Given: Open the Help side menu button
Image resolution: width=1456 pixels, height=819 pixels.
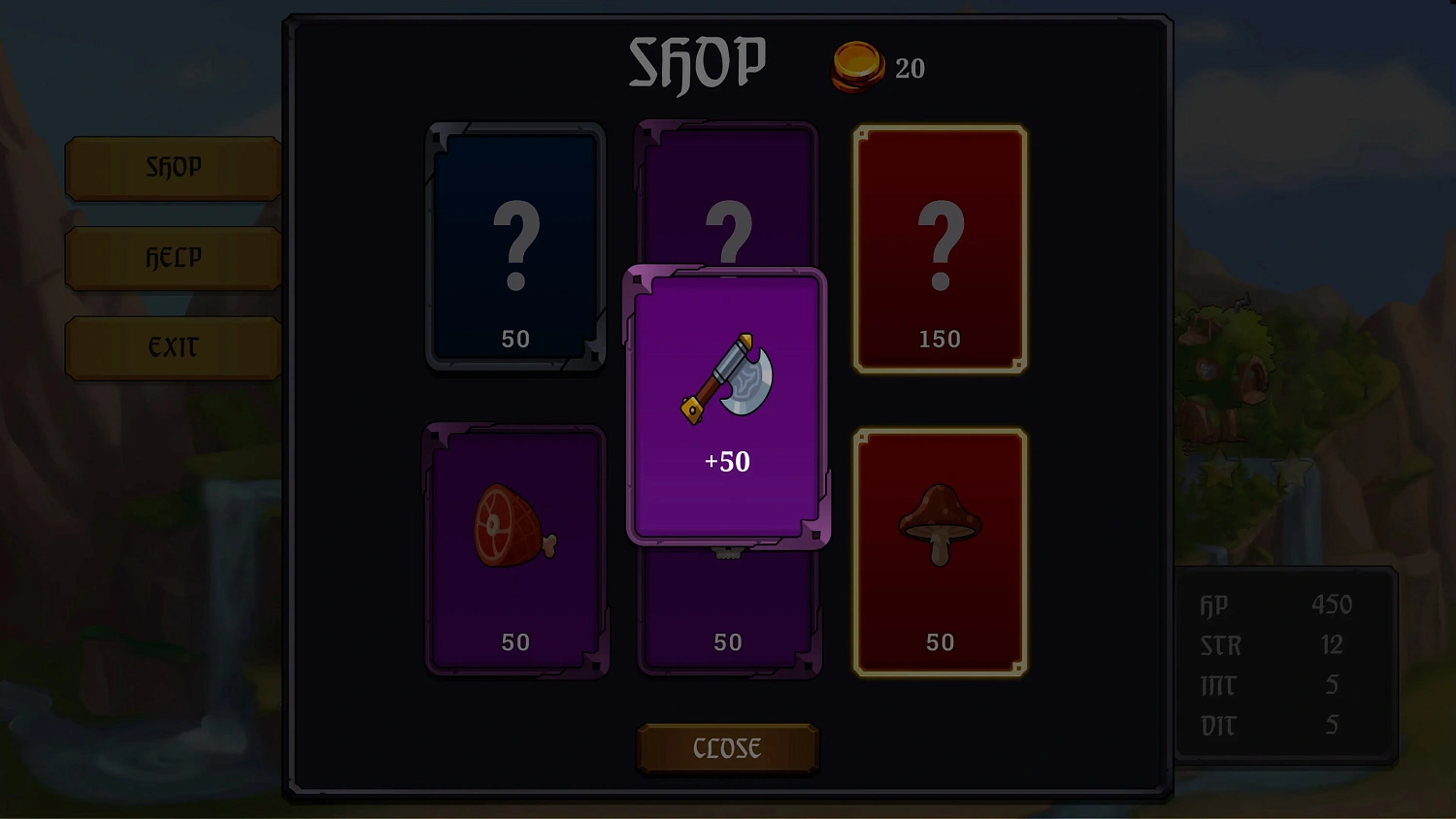Looking at the screenshot, I should (x=173, y=258).
